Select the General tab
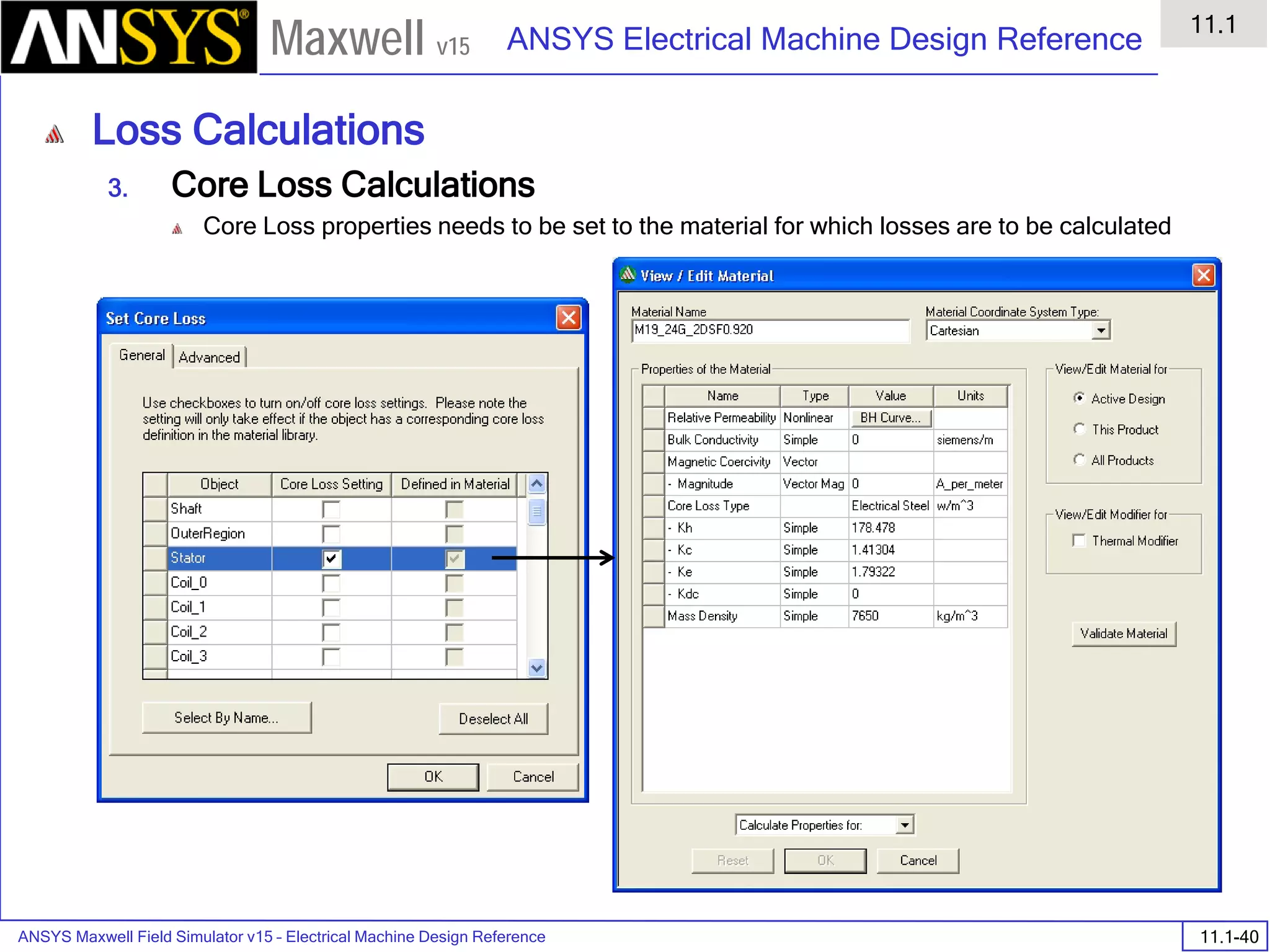The width and height of the screenshot is (1270, 952). [x=141, y=355]
